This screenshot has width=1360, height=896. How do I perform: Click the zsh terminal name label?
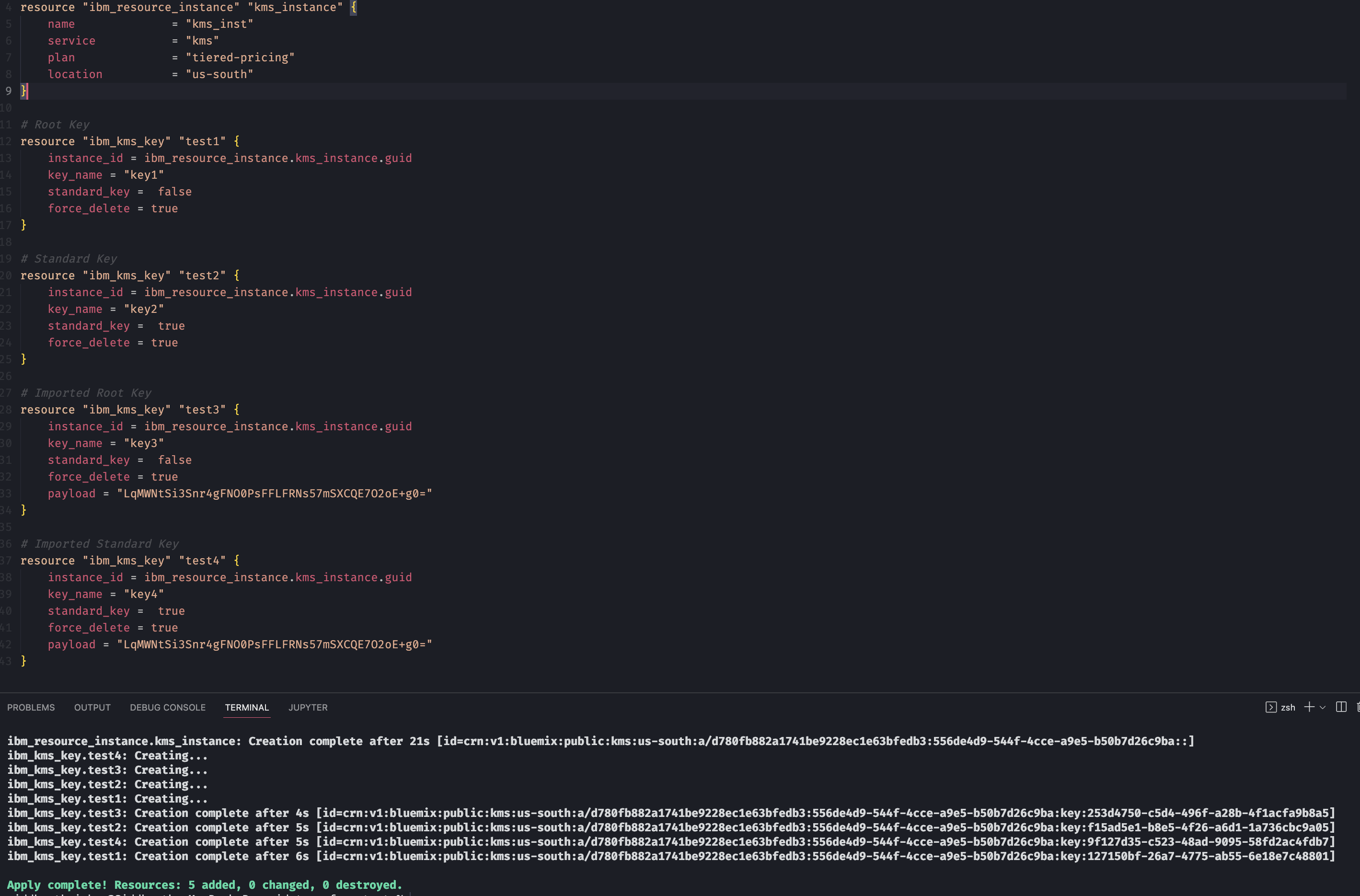coord(1288,707)
